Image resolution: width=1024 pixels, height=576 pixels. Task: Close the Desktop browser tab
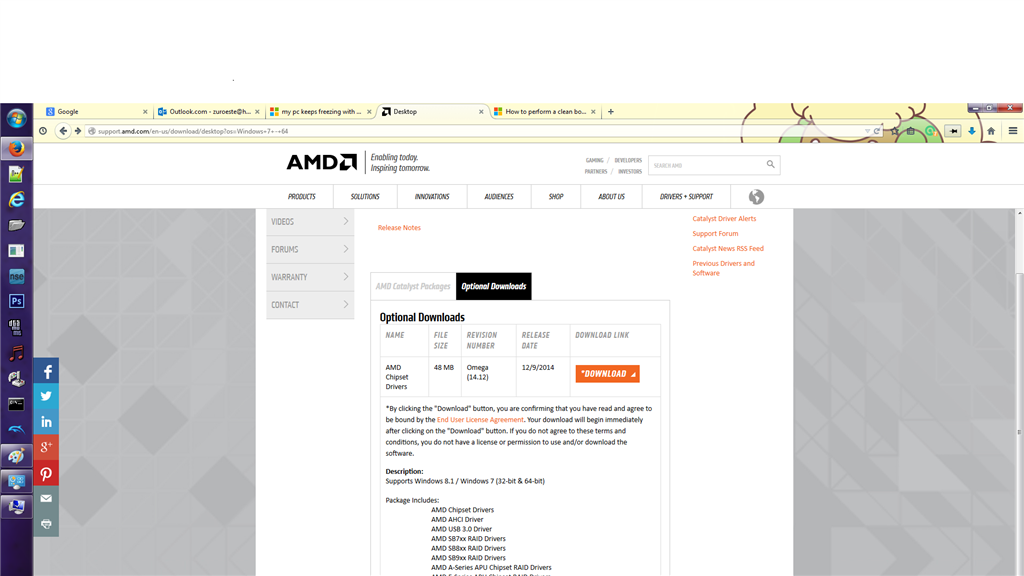tap(481, 112)
